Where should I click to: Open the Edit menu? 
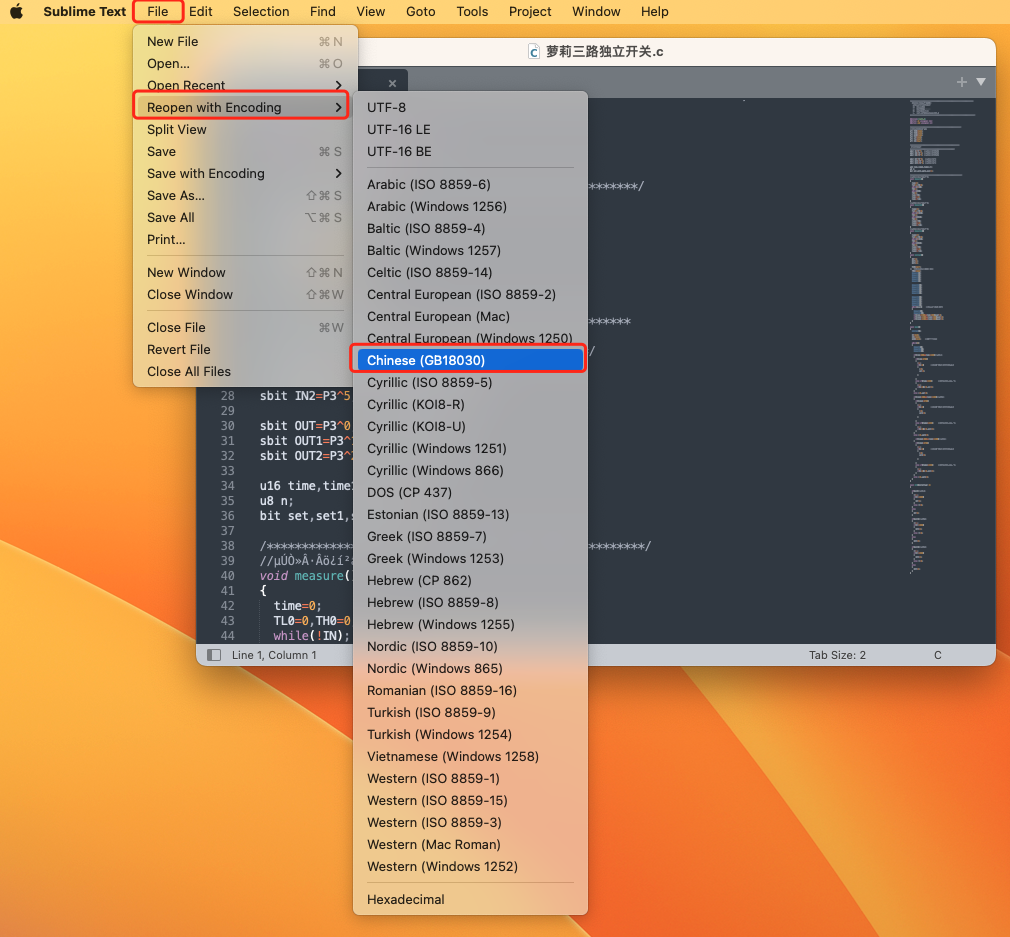(200, 12)
